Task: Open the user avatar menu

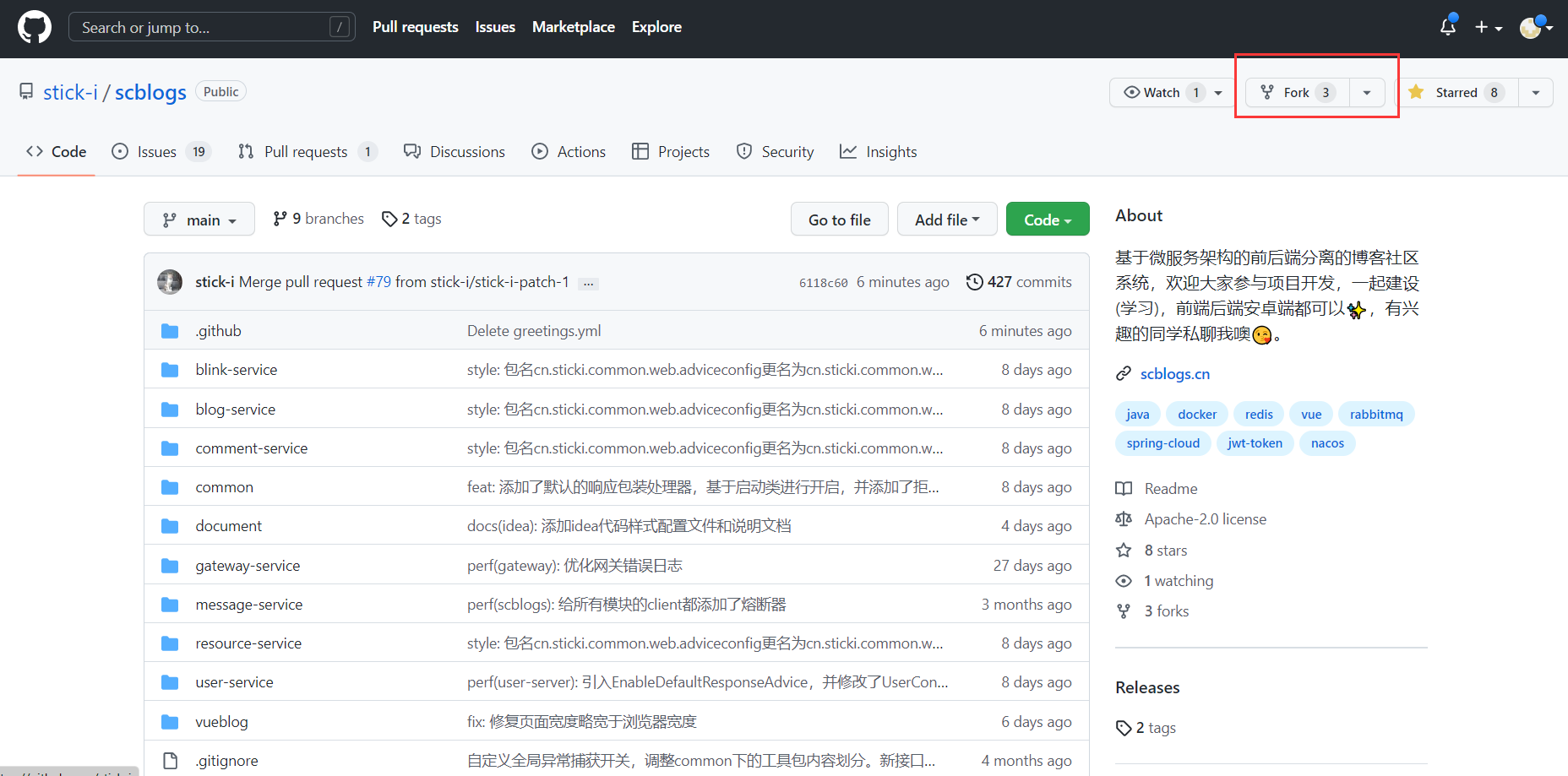Action: point(1536,27)
